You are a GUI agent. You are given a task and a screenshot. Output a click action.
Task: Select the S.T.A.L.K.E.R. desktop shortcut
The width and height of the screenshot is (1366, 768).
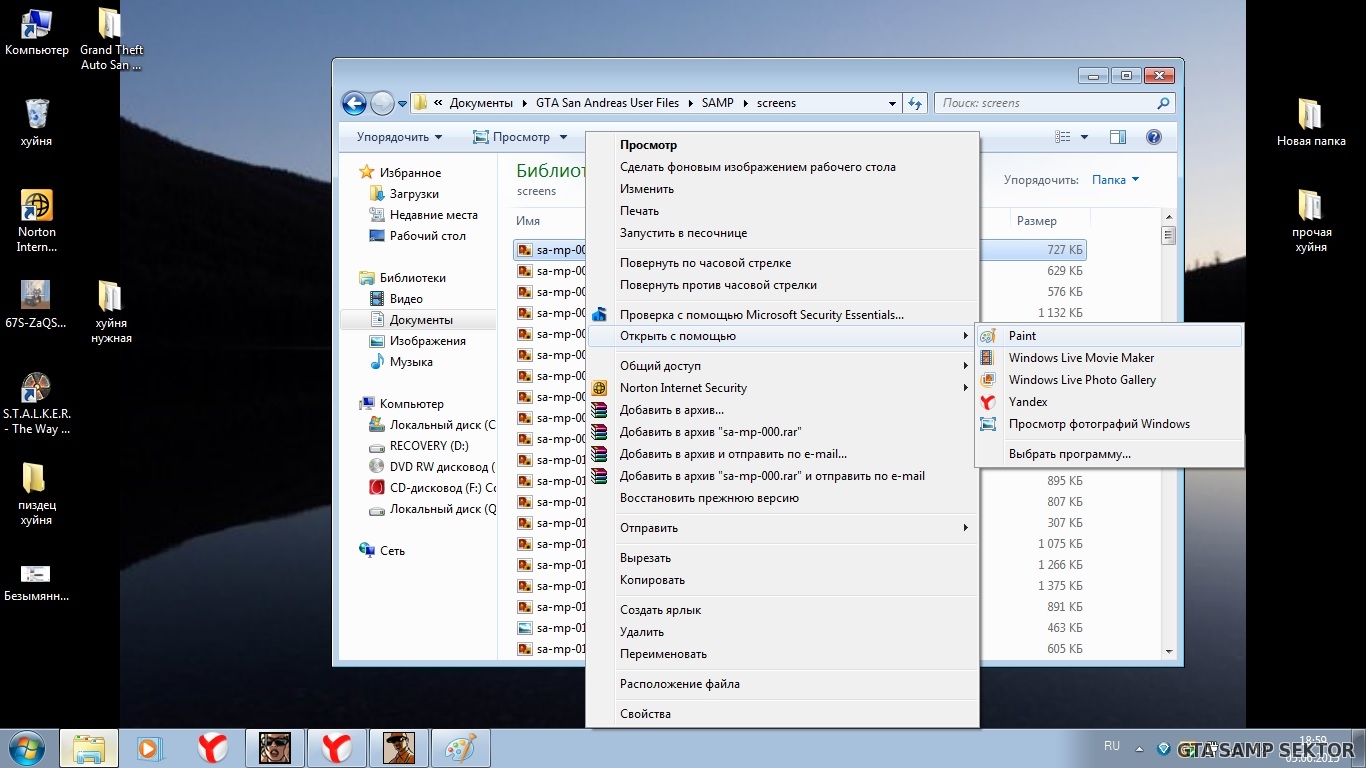(37, 404)
